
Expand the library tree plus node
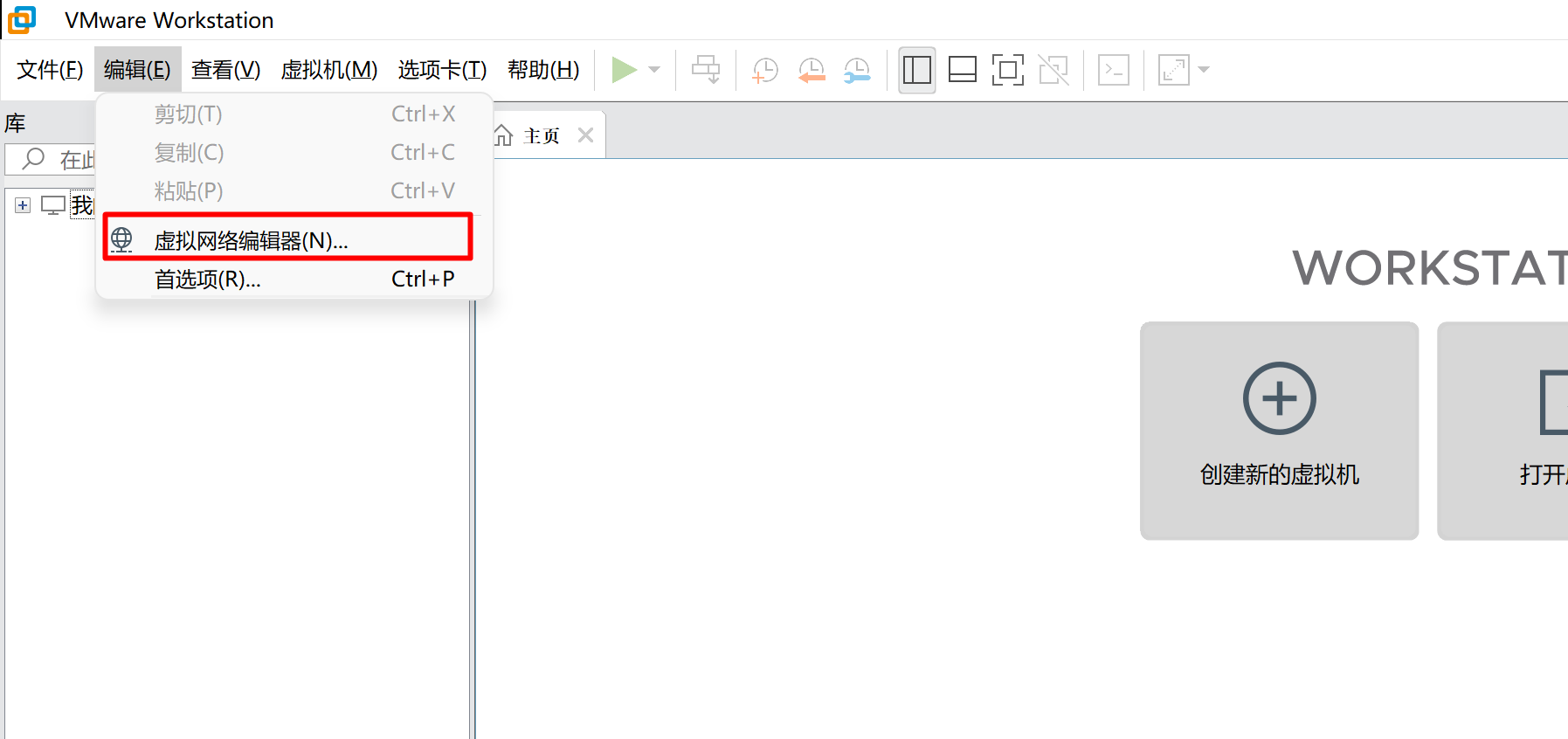(23, 205)
